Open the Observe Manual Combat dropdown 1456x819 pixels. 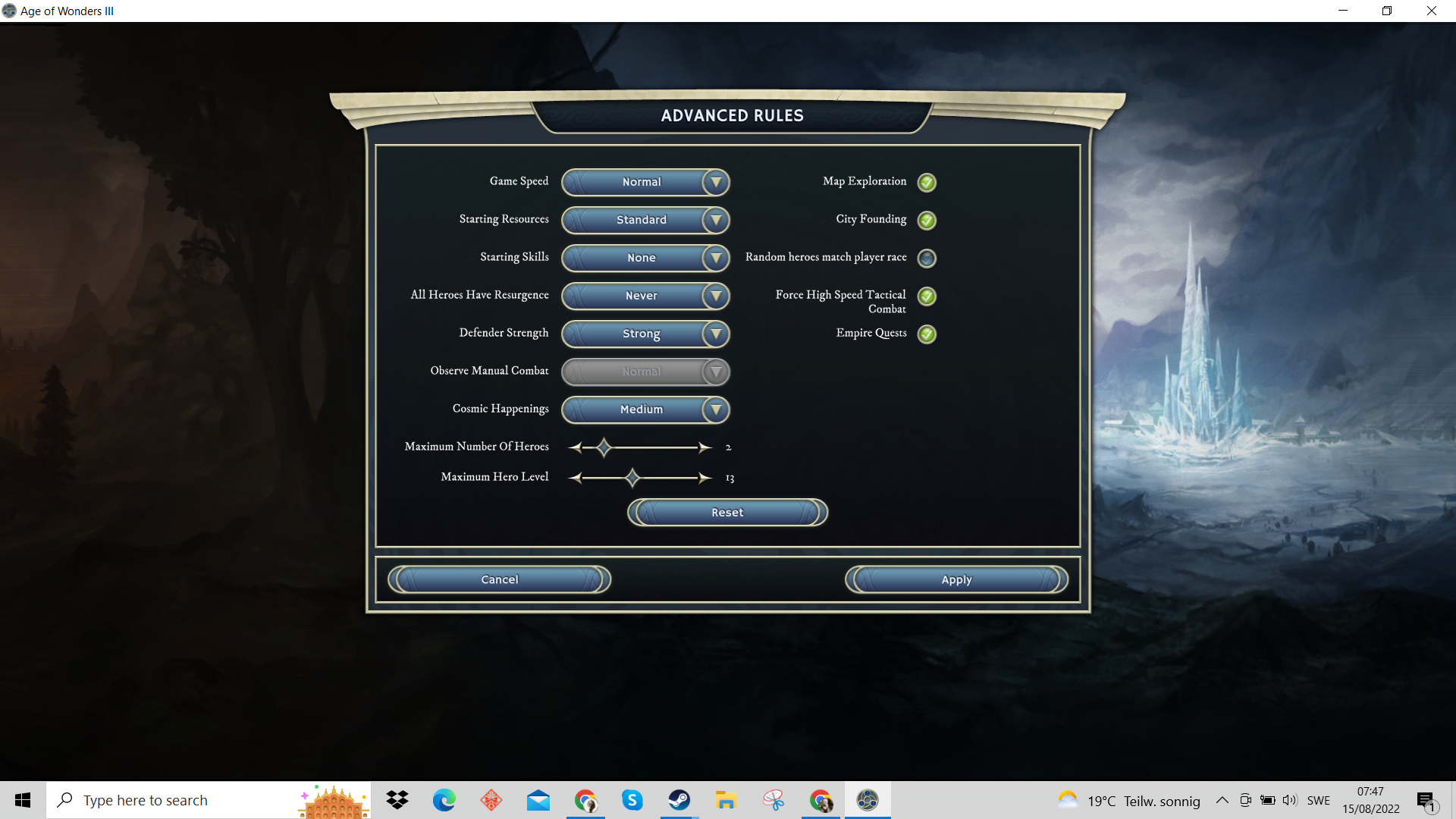[x=645, y=372]
